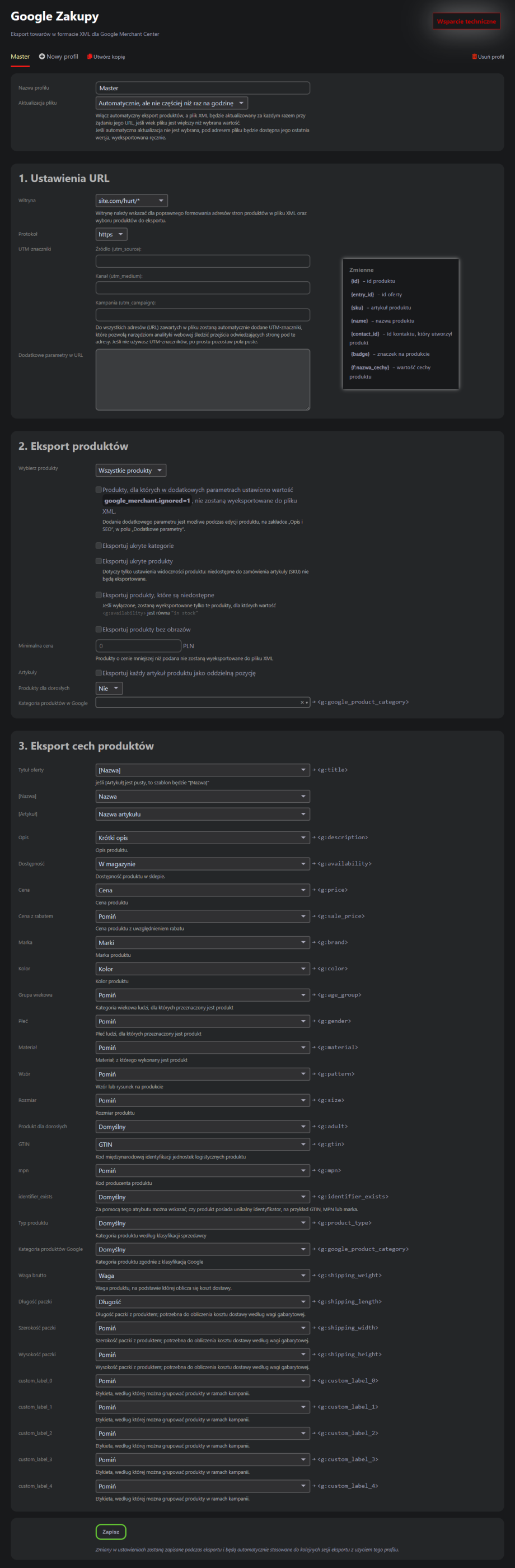Open the Protokół https dropdown
This screenshot has height=1568, width=515.
[x=111, y=234]
